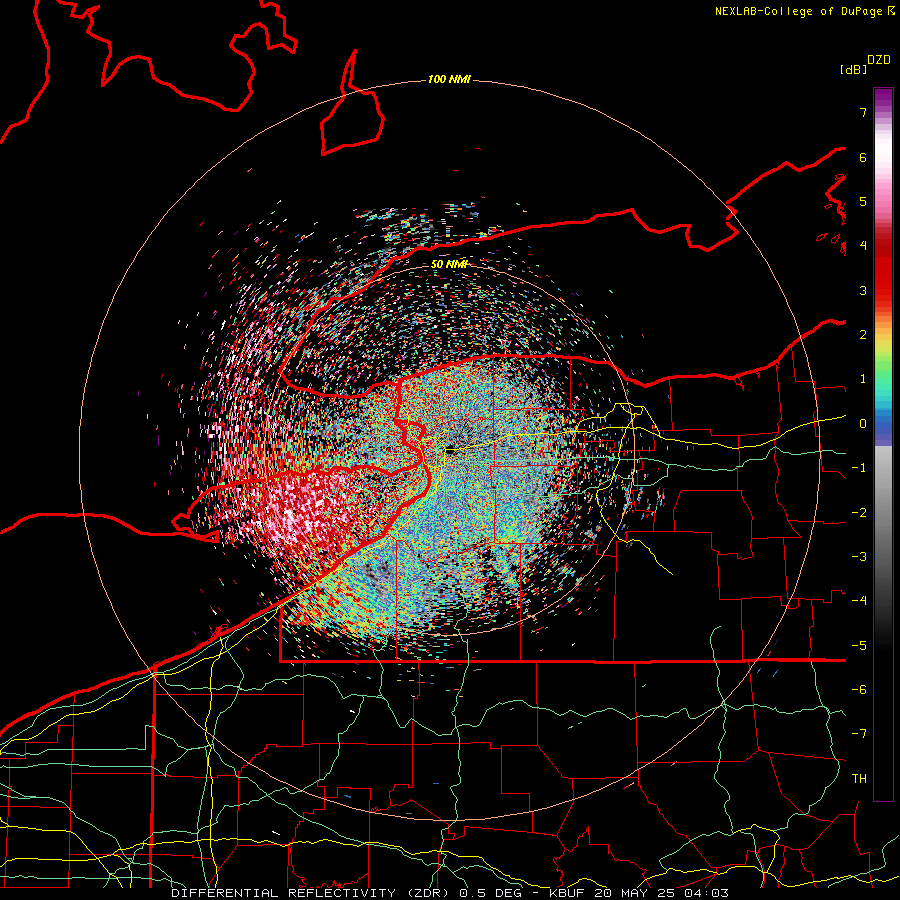The width and height of the screenshot is (900, 900).
Task: Click the color scale value 6
Action: tap(863, 157)
